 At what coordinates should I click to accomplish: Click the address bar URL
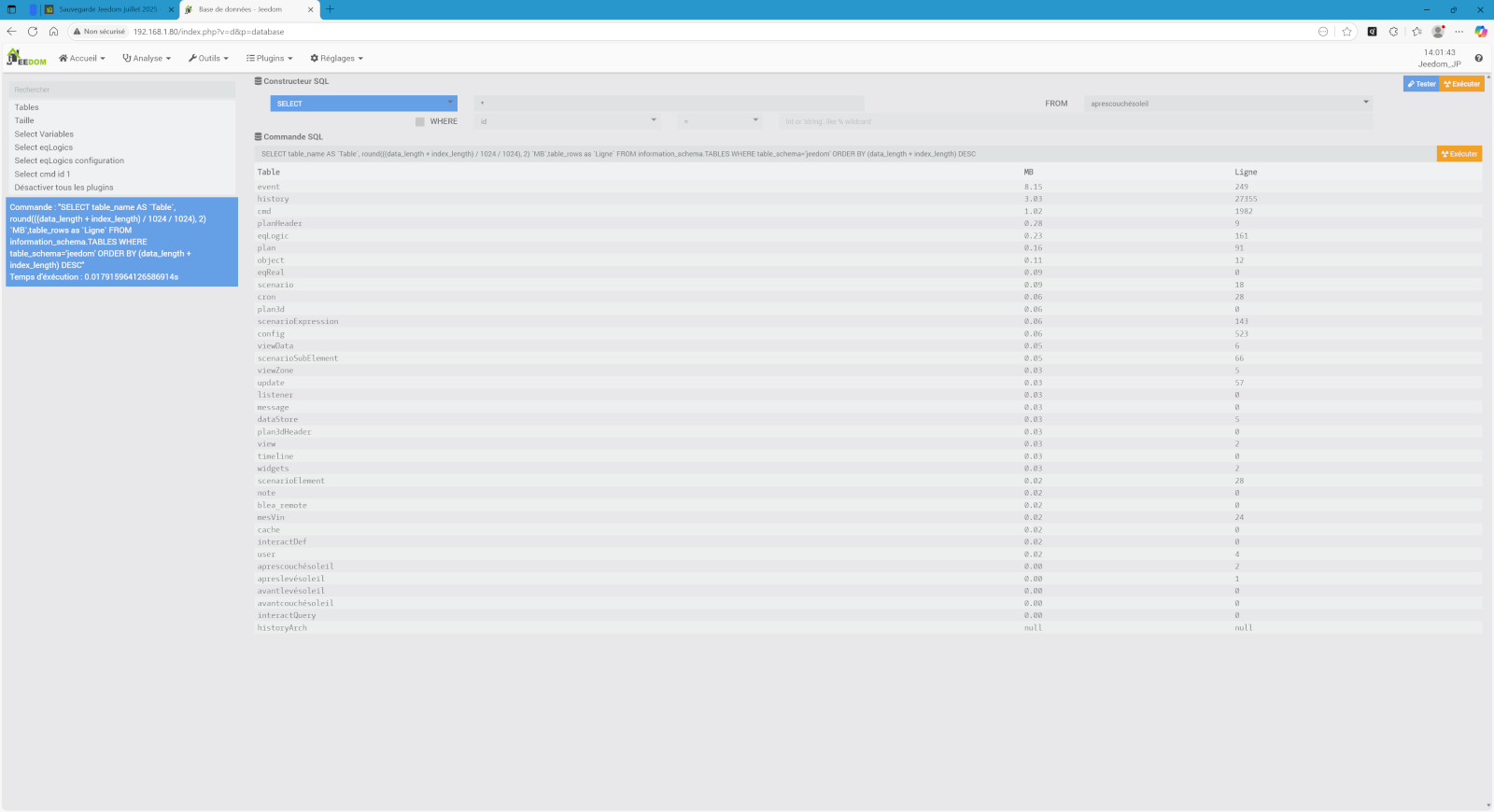209,32
